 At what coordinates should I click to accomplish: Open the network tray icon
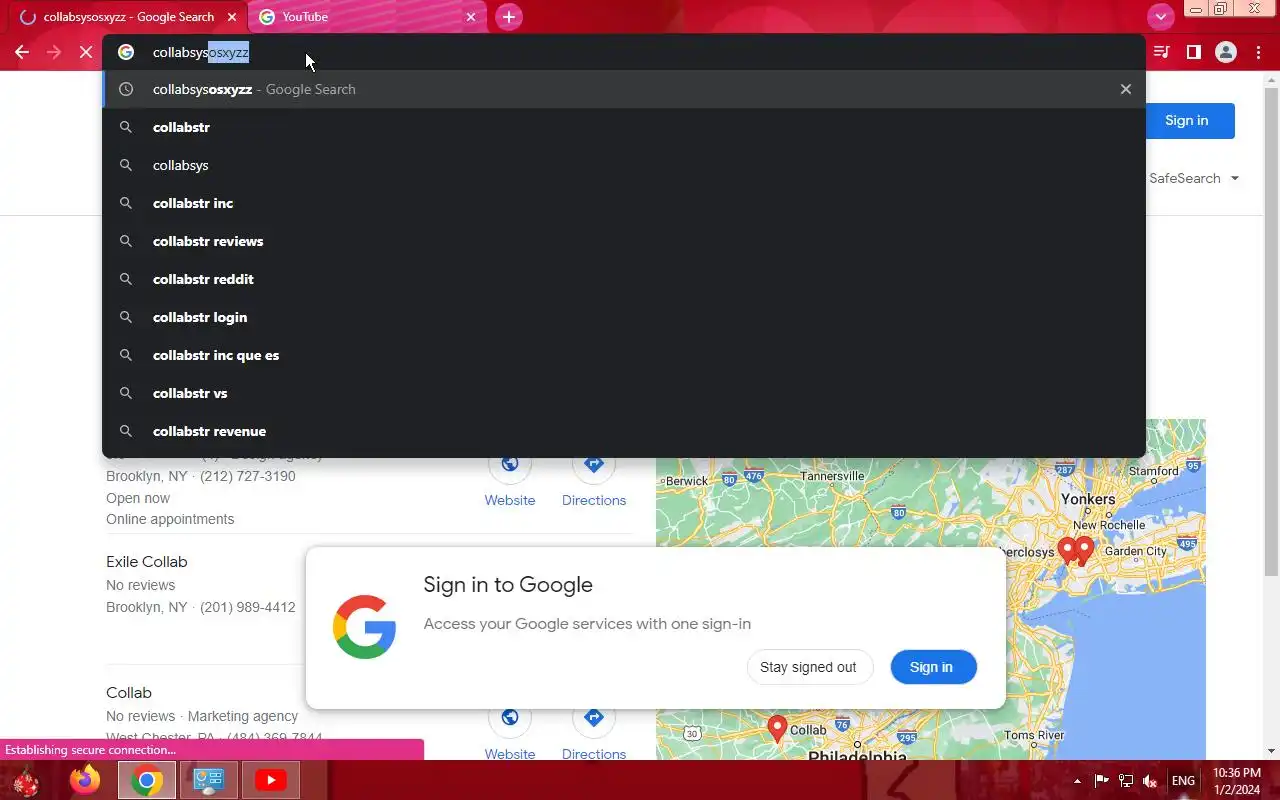pyautogui.click(x=1126, y=781)
